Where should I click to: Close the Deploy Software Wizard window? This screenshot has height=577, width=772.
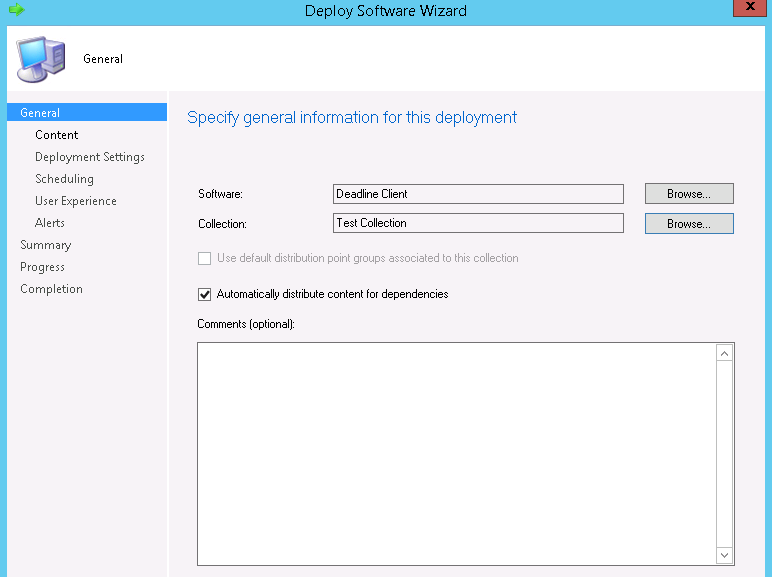(x=751, y=8)
